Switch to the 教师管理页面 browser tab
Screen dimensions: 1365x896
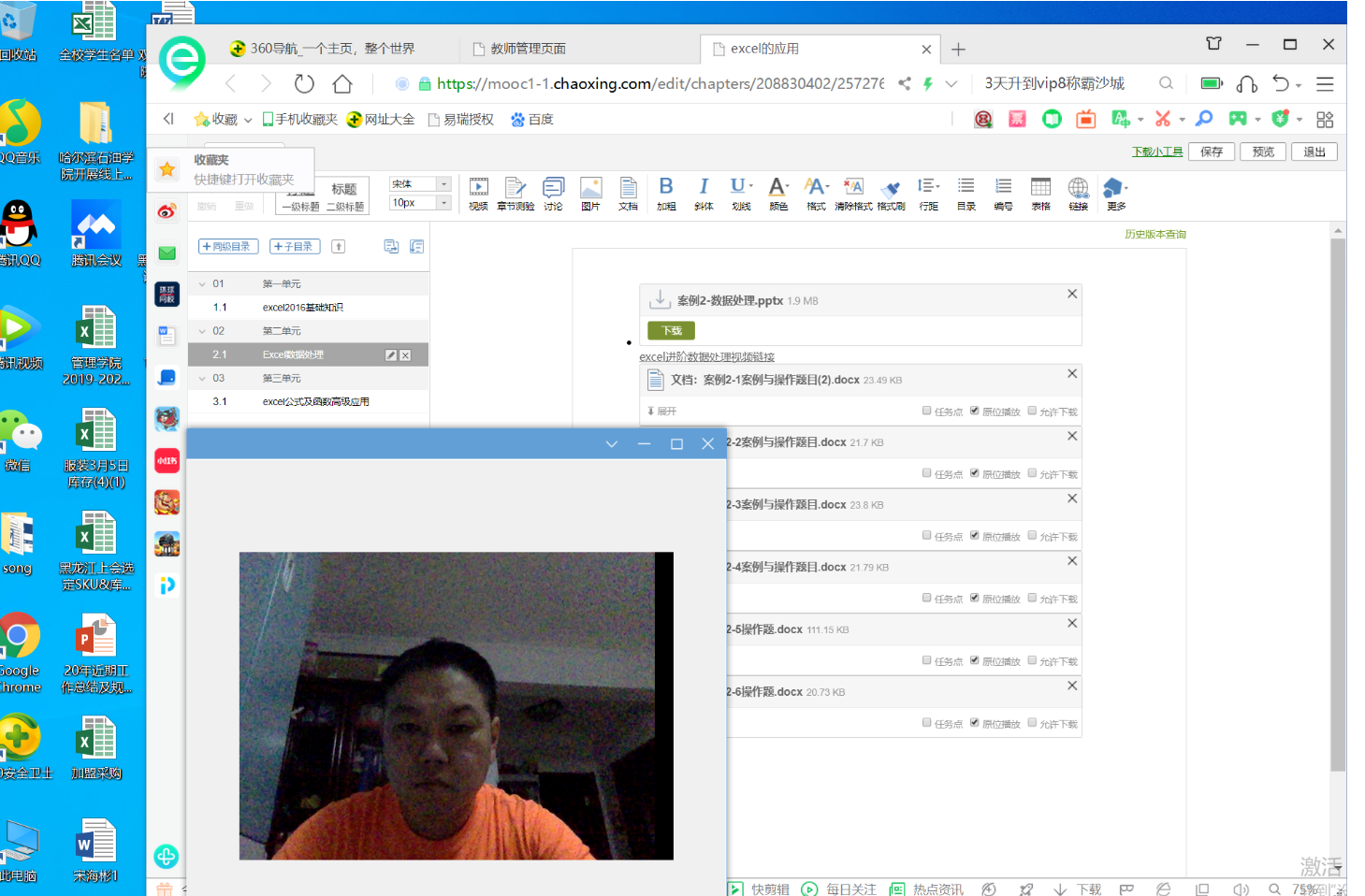click(x=529, y=49)
